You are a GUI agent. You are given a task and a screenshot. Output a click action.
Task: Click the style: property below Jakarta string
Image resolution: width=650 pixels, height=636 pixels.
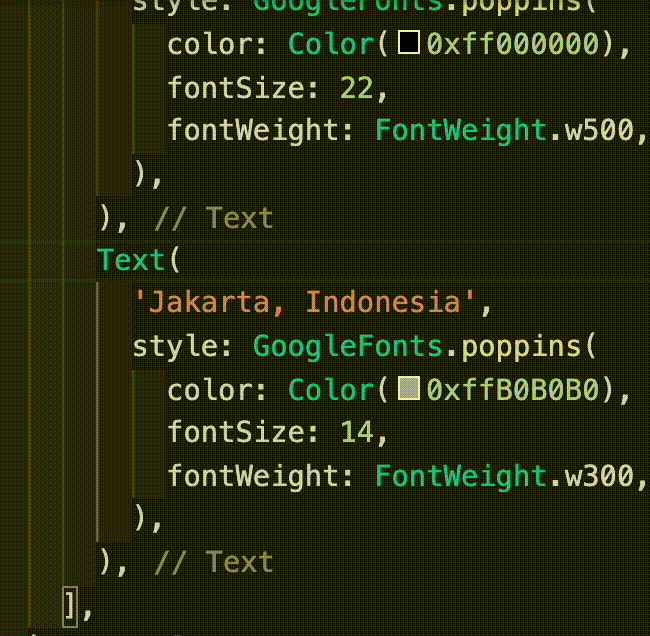(182, 347)
